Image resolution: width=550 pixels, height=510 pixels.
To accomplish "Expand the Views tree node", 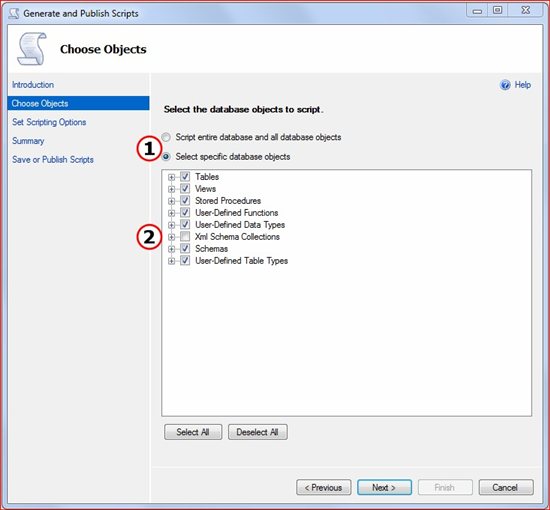I will click(172, 189).
